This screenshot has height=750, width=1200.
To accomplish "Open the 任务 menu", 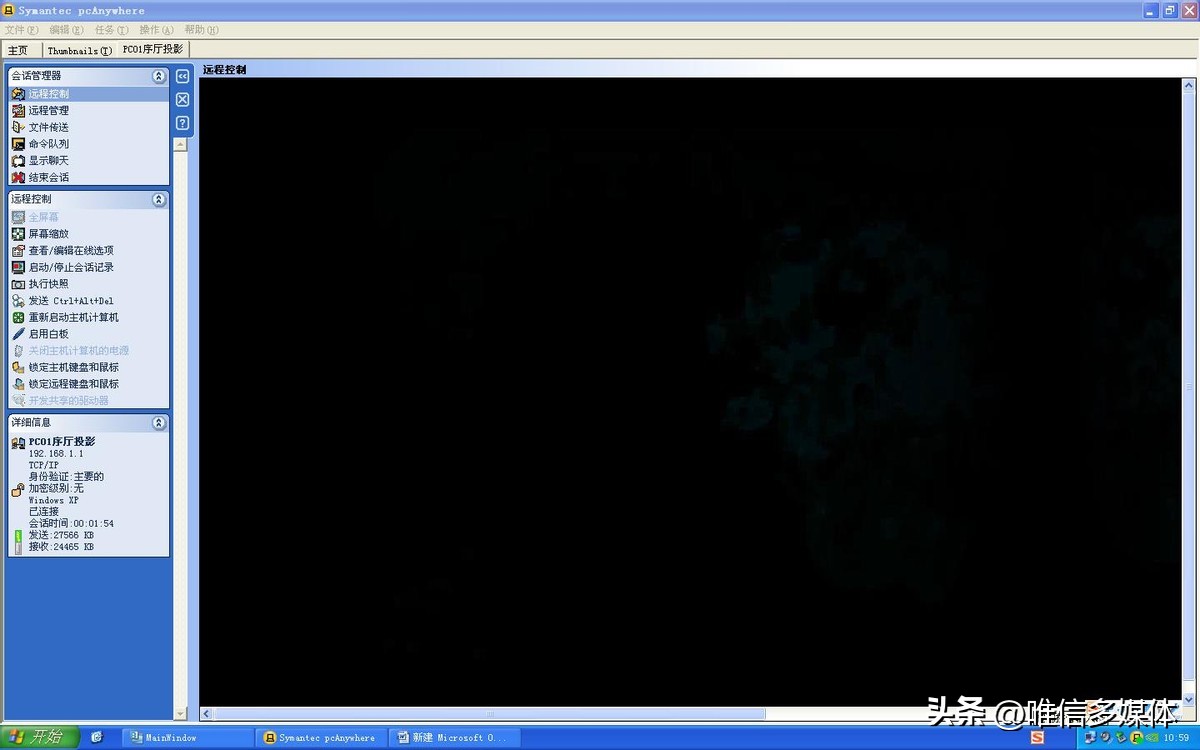I will pos(111,30).
